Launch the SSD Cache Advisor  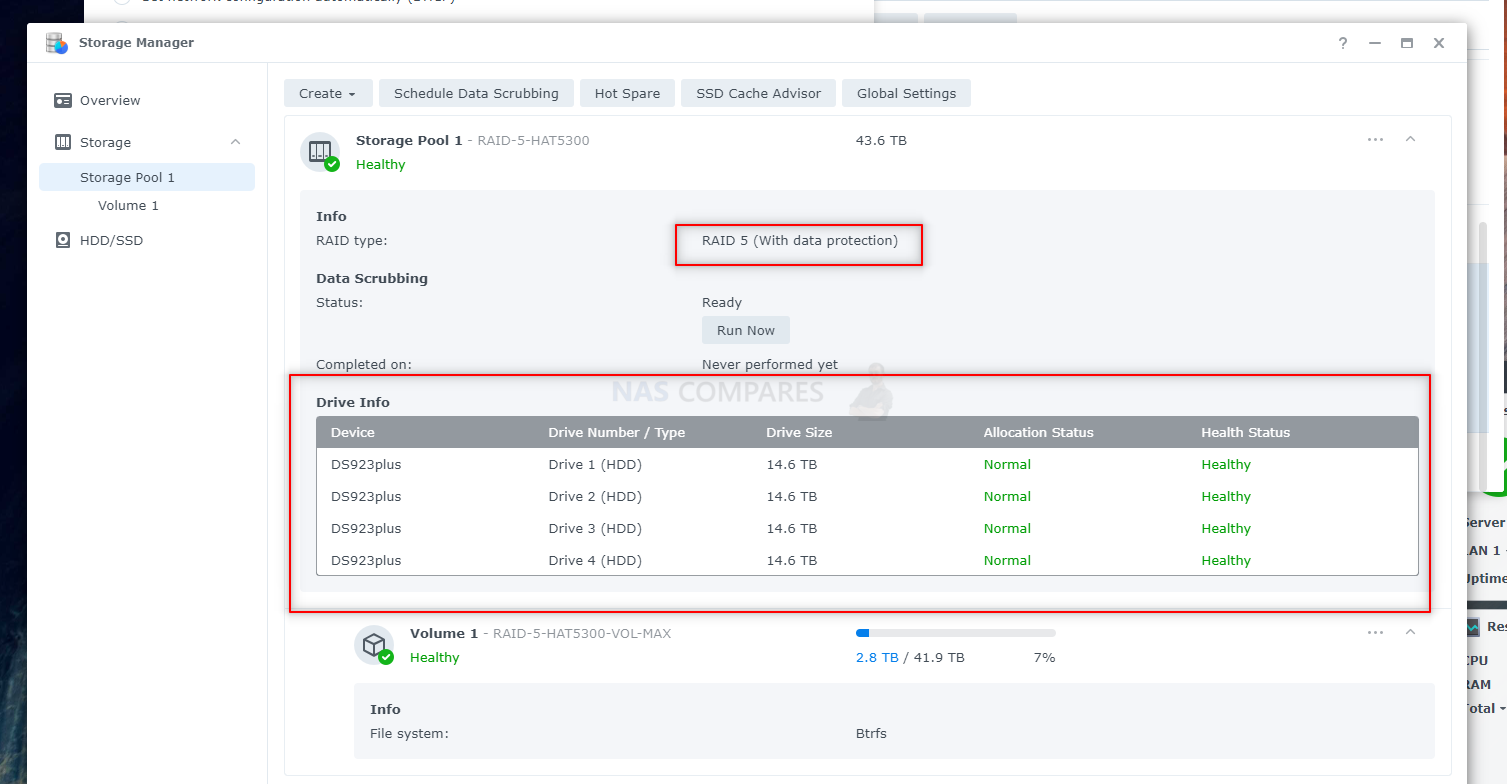[x=758, y=93]
